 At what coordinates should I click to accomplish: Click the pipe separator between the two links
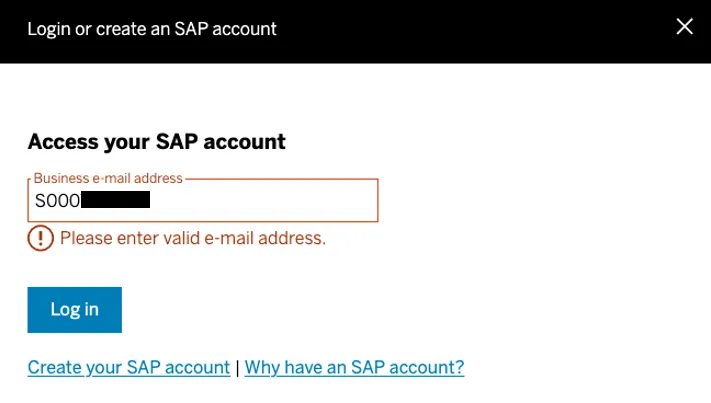[x=237, y=367]
